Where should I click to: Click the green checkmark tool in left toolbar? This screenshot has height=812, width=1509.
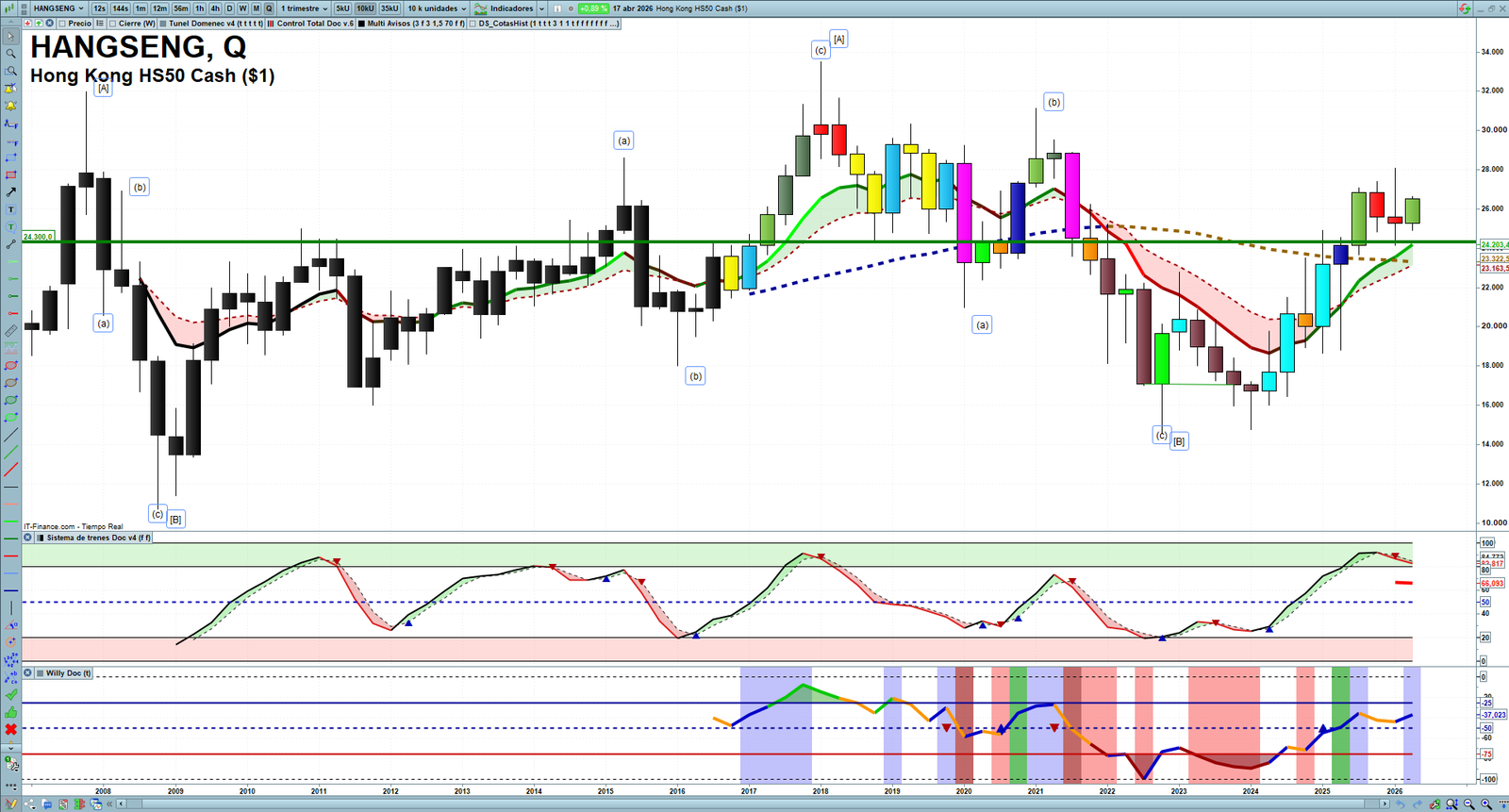(10, 695)
